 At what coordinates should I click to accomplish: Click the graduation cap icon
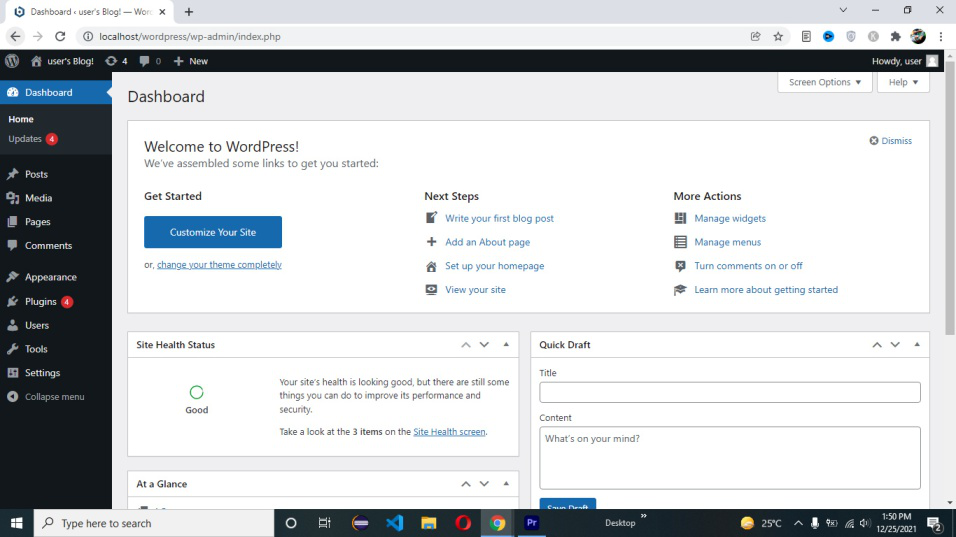point(680,290)
